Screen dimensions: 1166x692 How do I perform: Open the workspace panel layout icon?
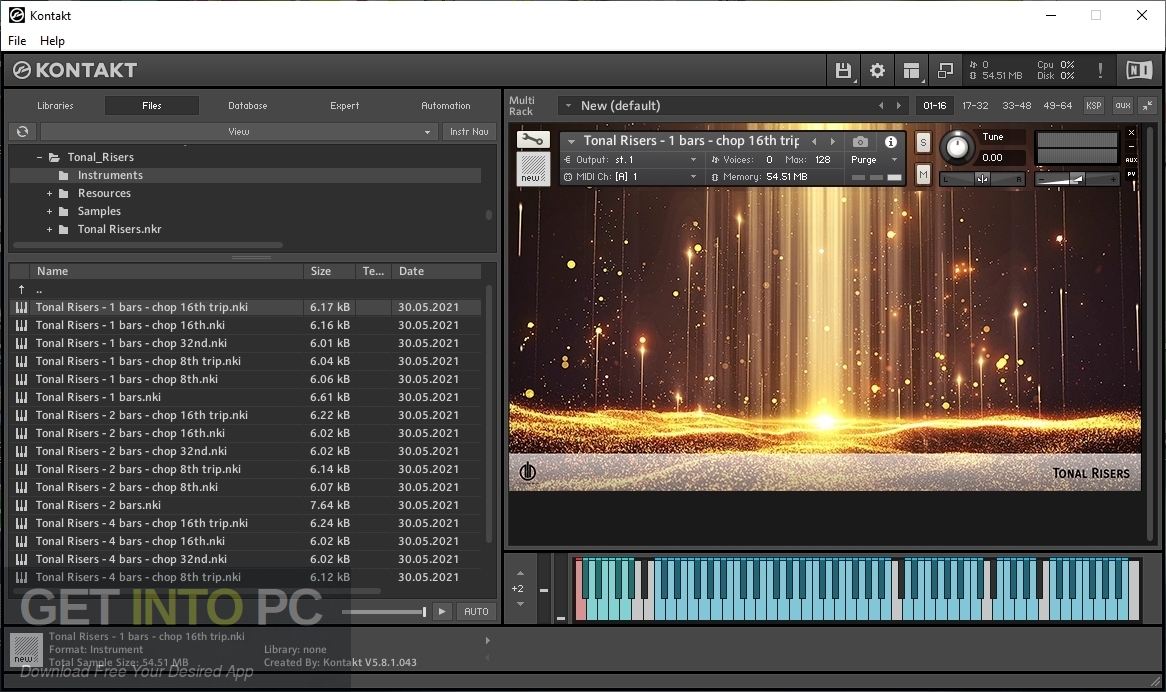point(912,71)
